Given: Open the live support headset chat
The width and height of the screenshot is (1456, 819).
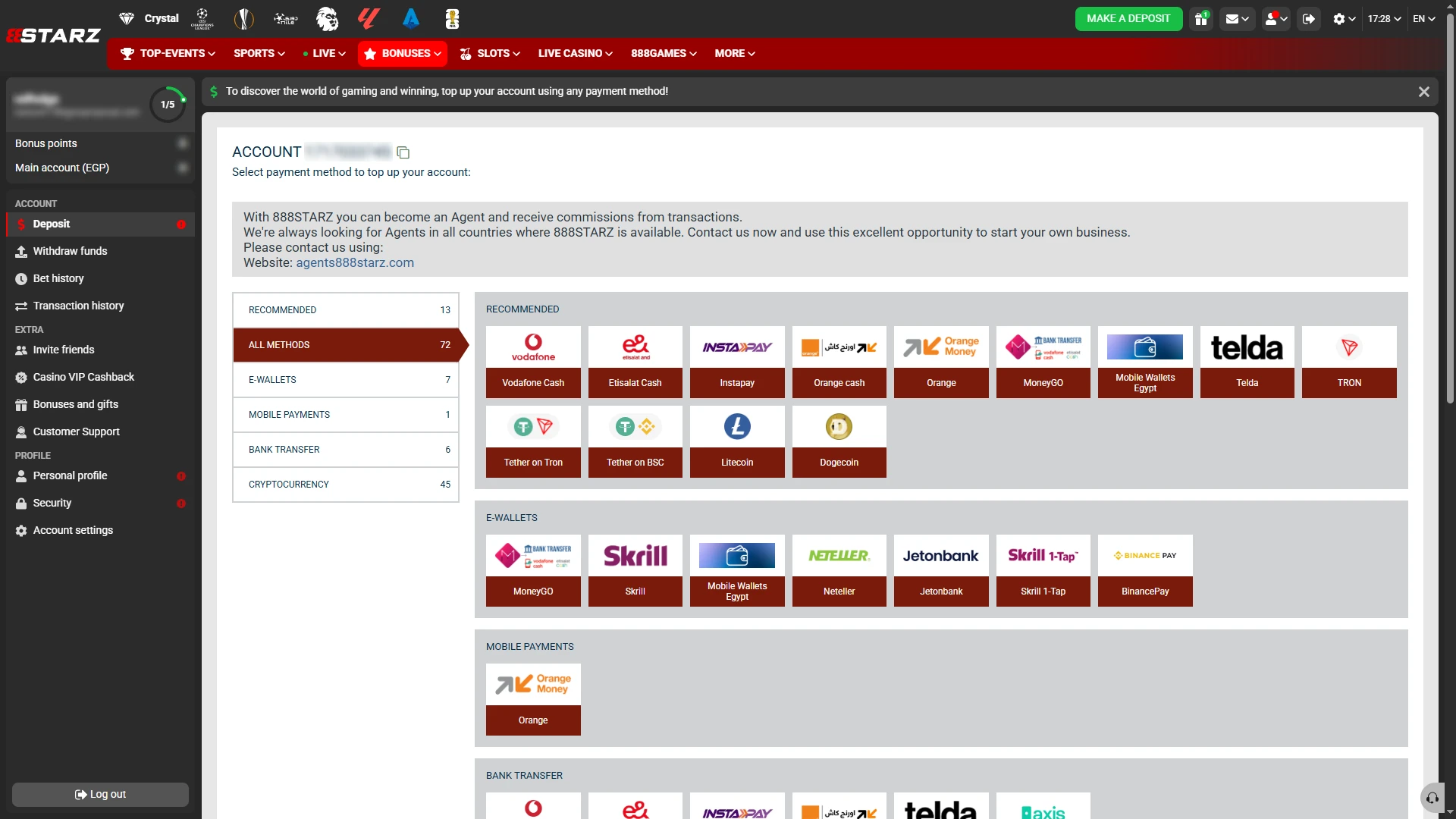Looking at the screenshot, I should pyautogui.click(x=1432, y=798).
